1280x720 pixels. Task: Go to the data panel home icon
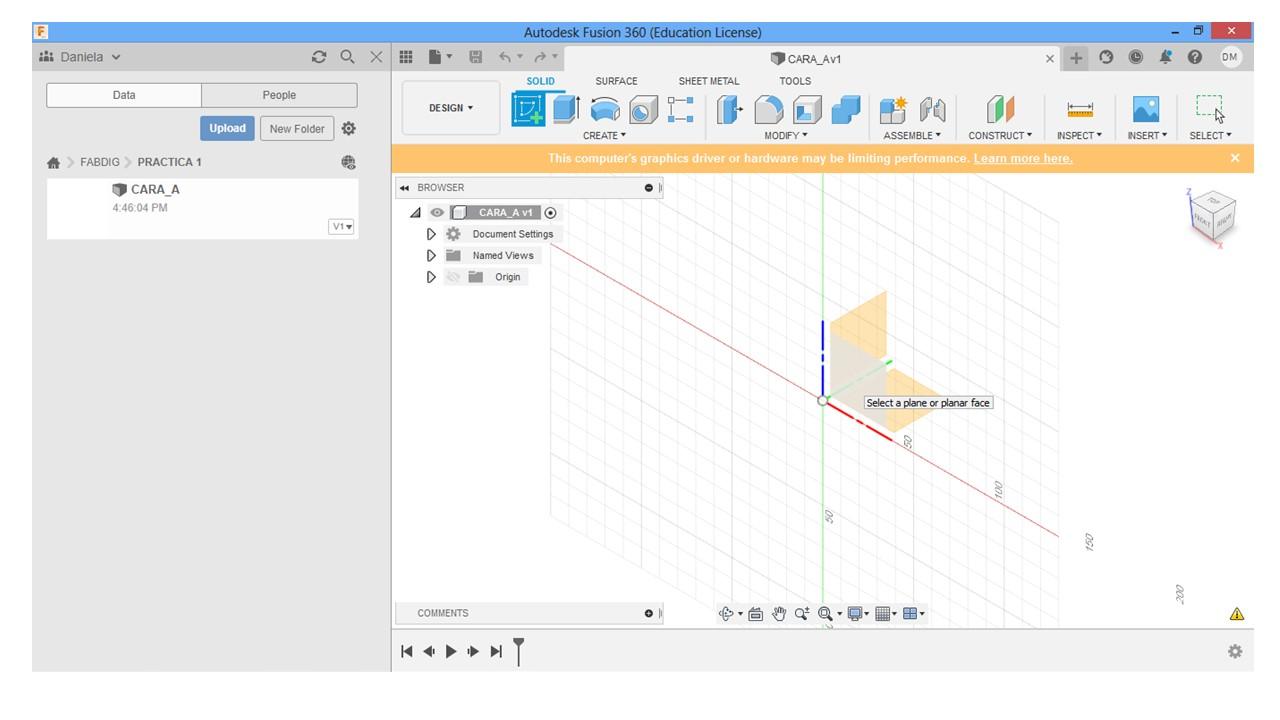[x=54, y=162]
